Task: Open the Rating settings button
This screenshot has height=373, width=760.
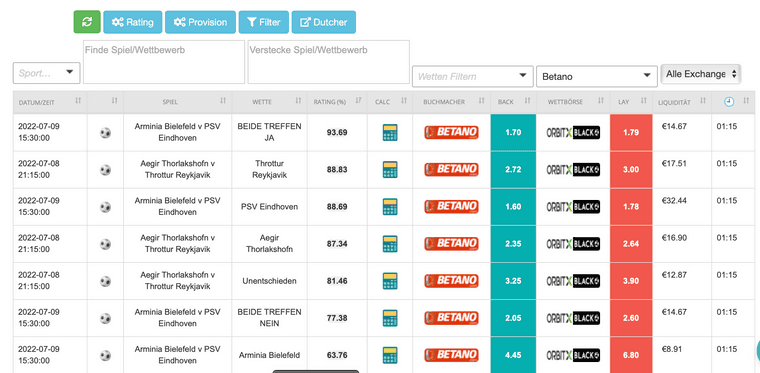Action: point(133,22)
